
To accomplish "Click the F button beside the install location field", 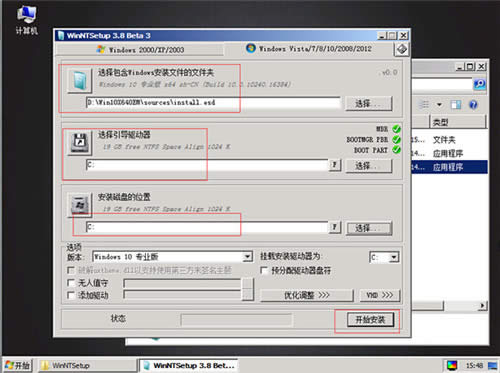I will click(x=335, y=227).
